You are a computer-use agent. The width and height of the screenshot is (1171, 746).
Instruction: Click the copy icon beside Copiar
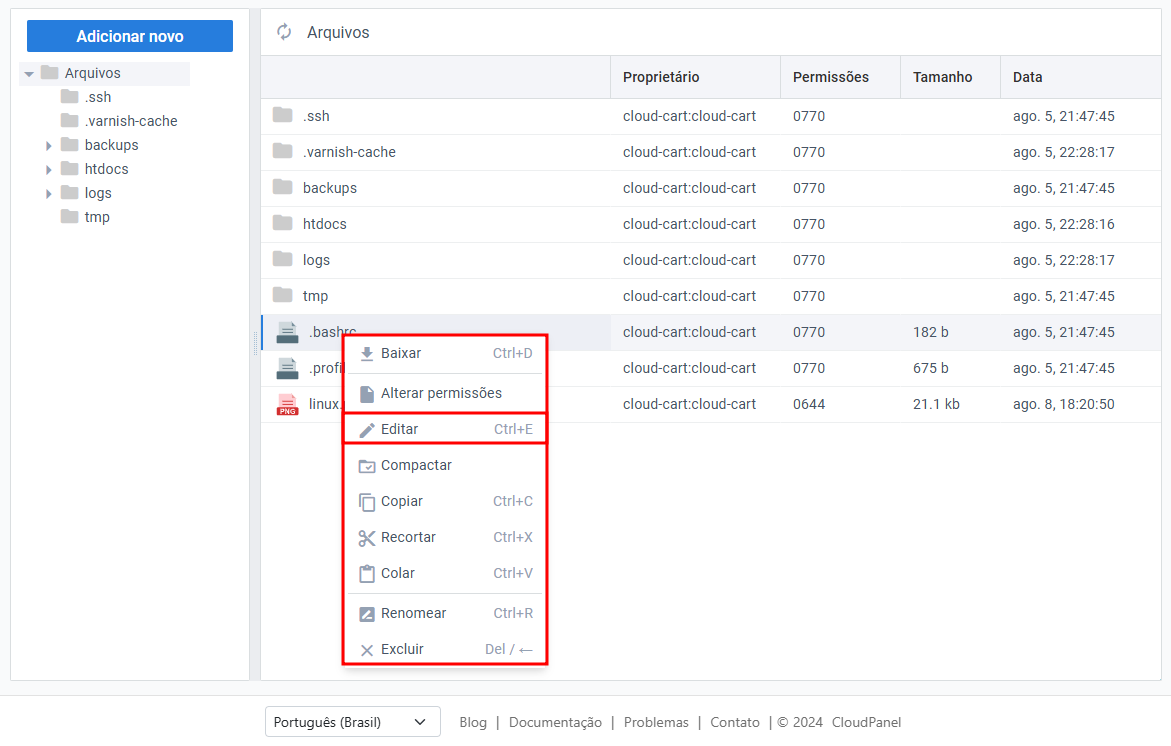[x=366, y=502]
